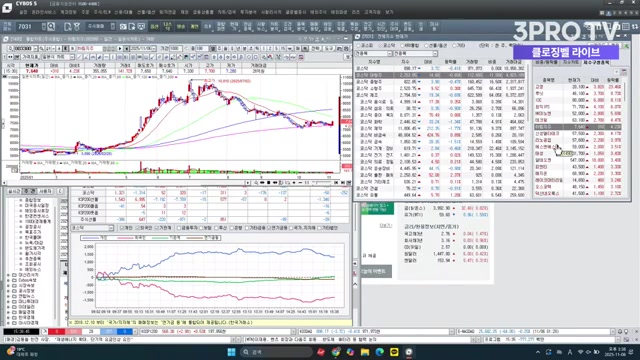Toggle the 개인 investor checkbox
The height and width of the screenshot is (360, 640).
point(122,228)
